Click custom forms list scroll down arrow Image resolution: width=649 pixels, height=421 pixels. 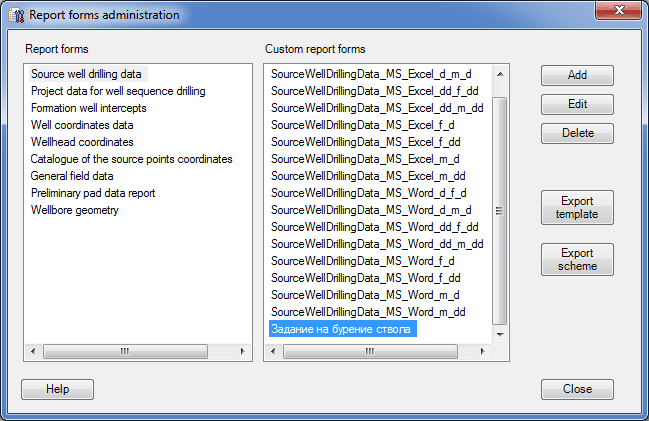[500, 334]
